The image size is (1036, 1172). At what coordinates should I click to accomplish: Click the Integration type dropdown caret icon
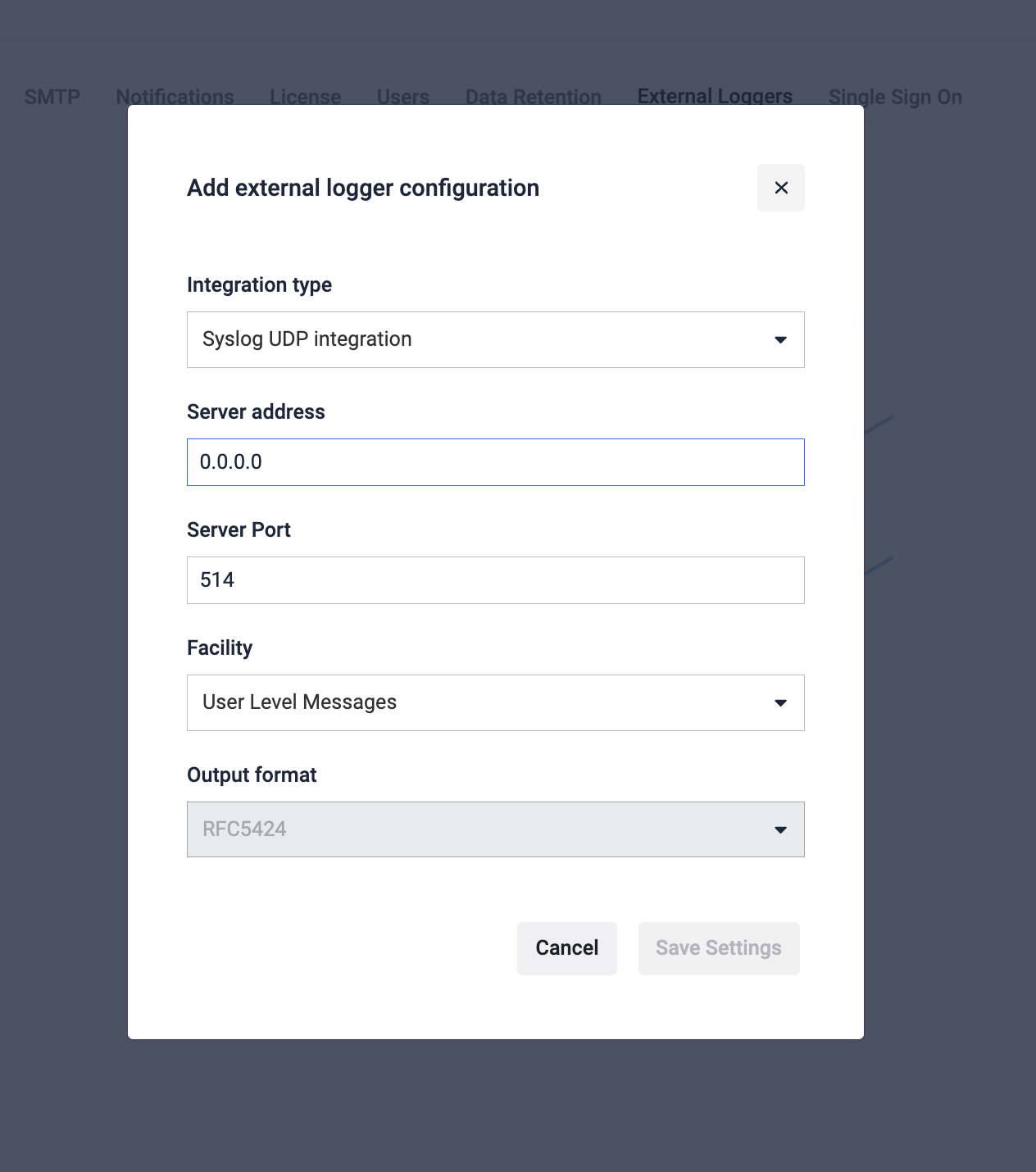coord(781,339)
